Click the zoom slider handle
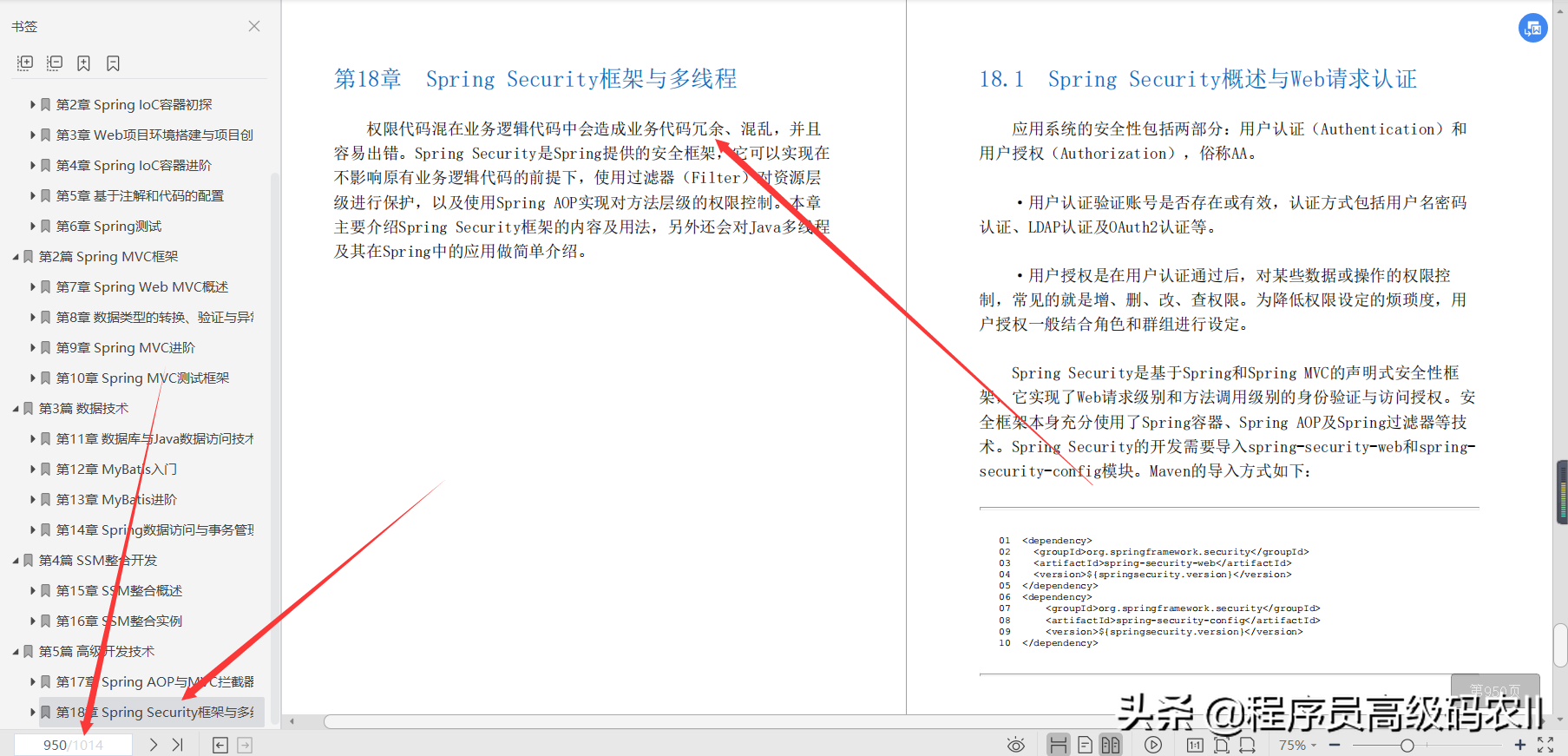 click(1407, 745)
